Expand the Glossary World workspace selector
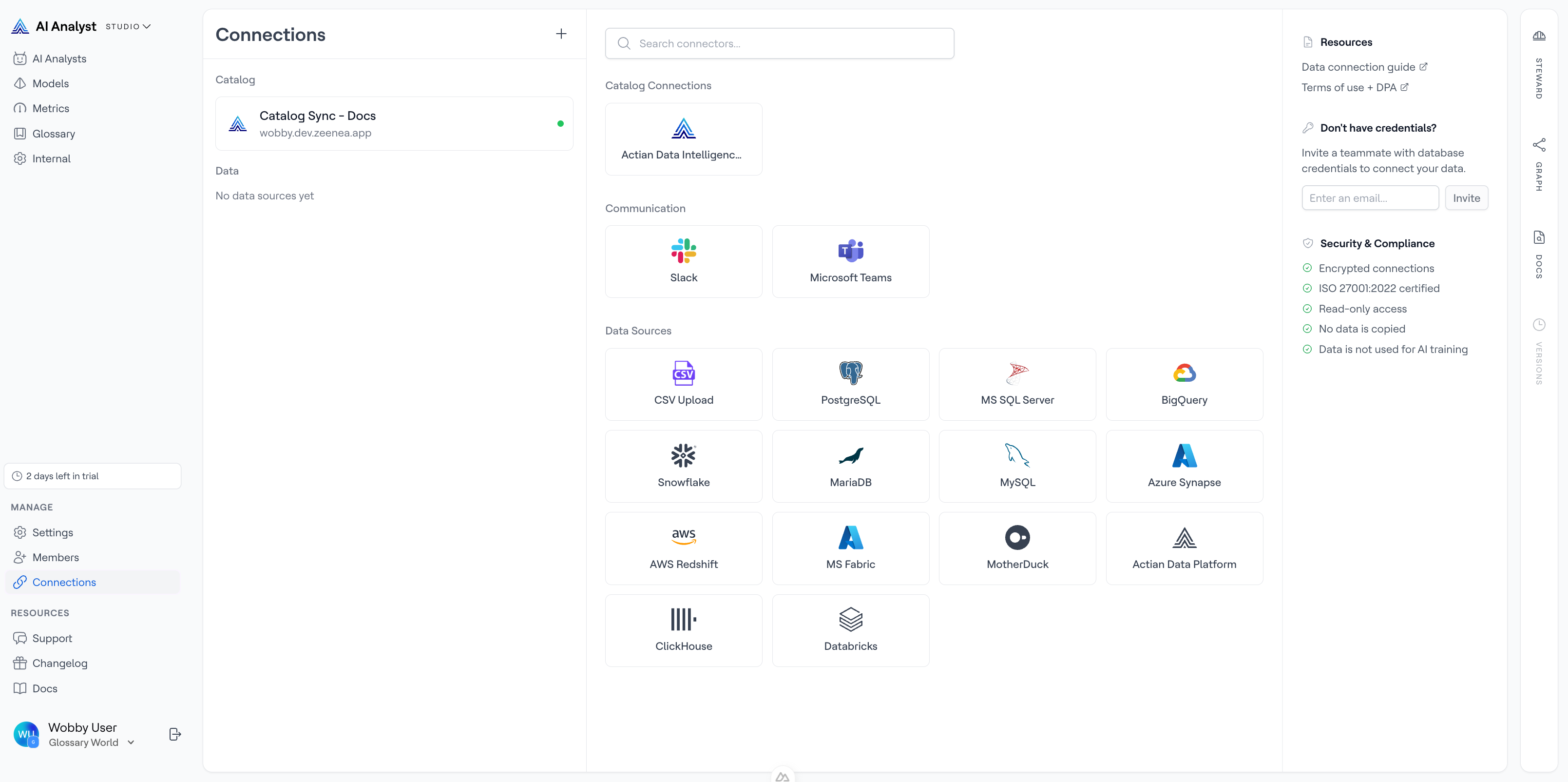This screenshot has height=782, width=1568. coord(130,742)
